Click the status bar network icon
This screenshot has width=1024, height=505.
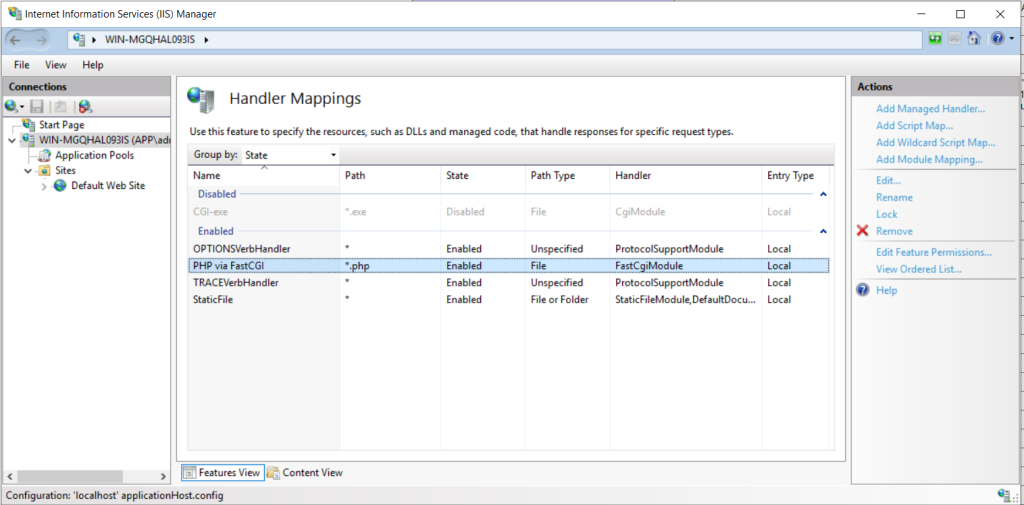click(x=1005, y=495)
